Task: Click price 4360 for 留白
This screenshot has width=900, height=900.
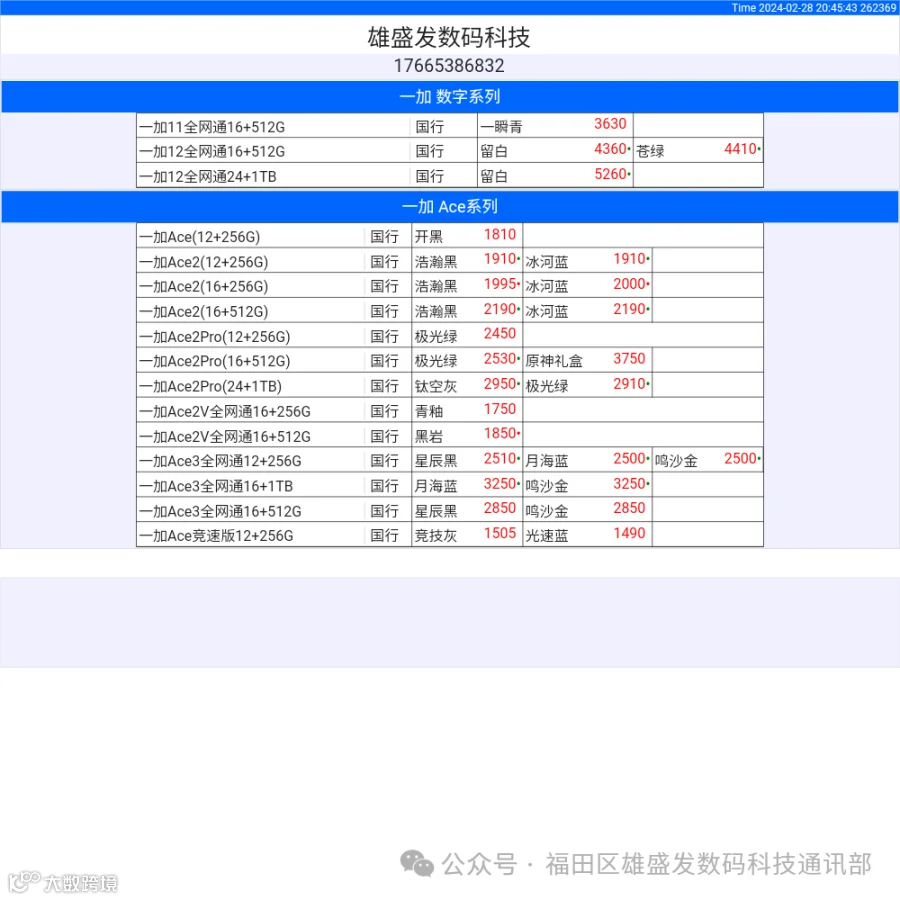Action: [610, 149]
